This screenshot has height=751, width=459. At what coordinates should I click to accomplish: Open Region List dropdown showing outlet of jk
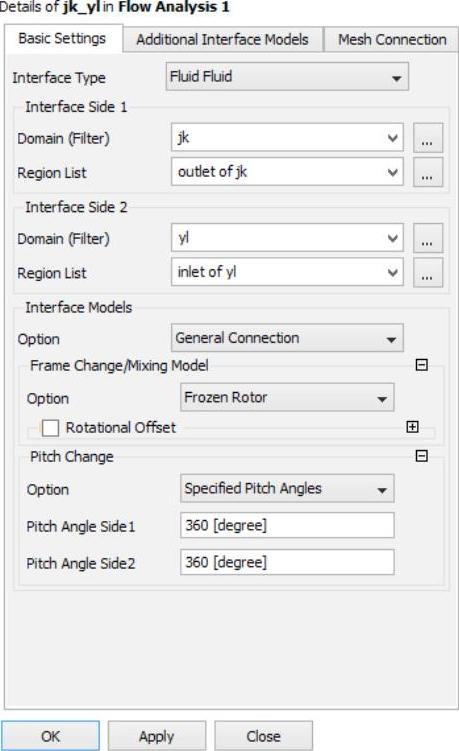point(287,172)
